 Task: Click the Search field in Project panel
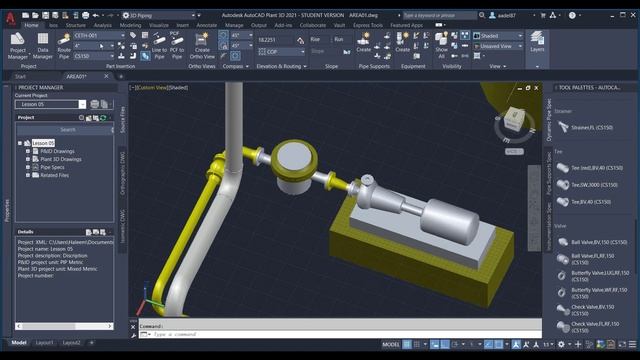(64, 129)
